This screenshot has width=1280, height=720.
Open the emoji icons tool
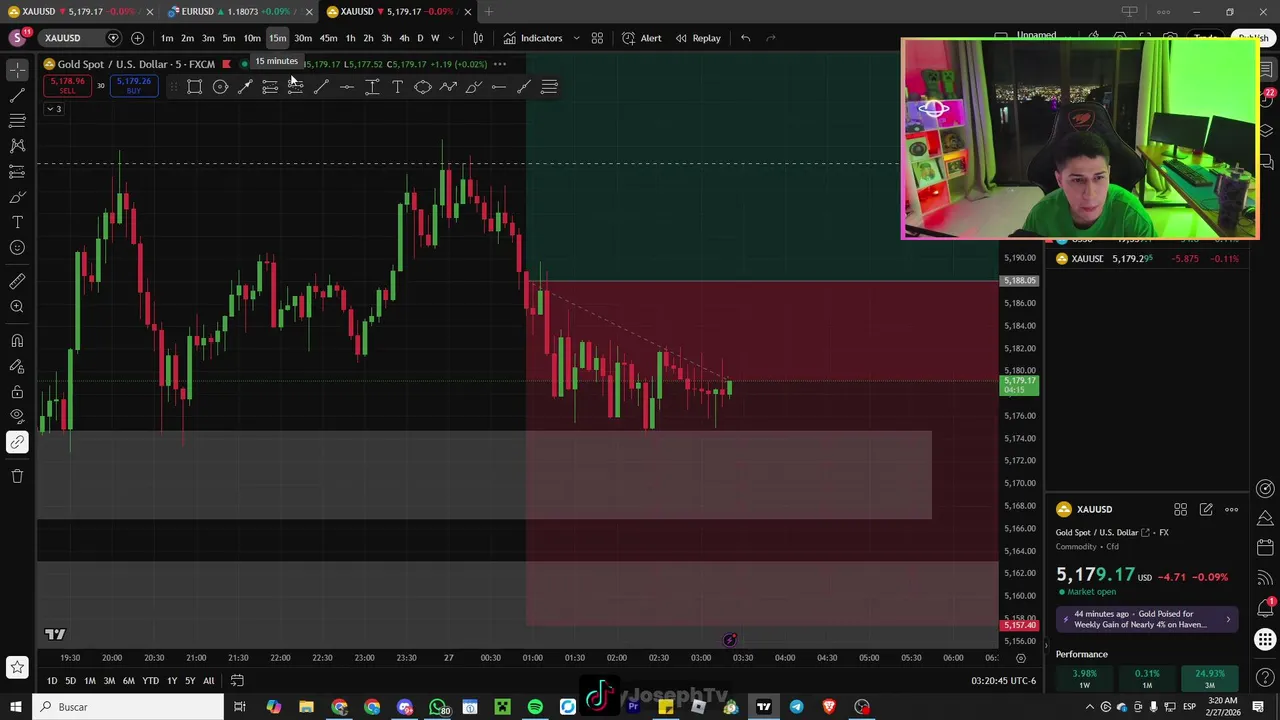[x=17, y=248]
